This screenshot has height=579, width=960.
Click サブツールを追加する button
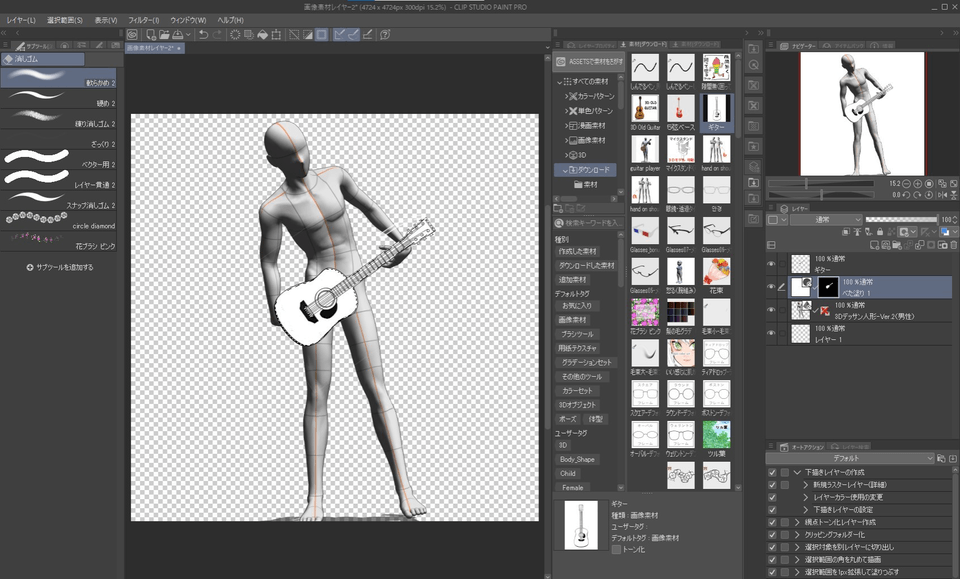pyautogui.click(x=60, y=267)
